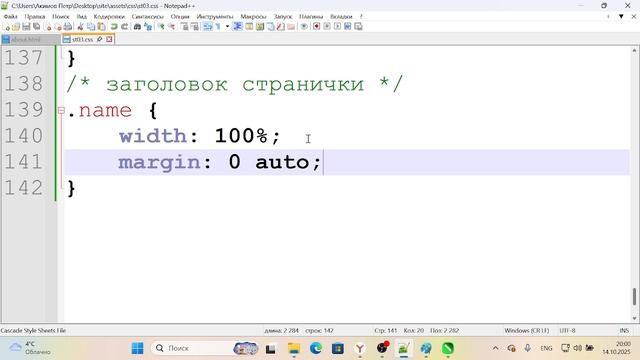This screenshot has width=640, height=360.
Task: Open the Function List panel icon
Action: pyautogui.click(x=280, y=27)
